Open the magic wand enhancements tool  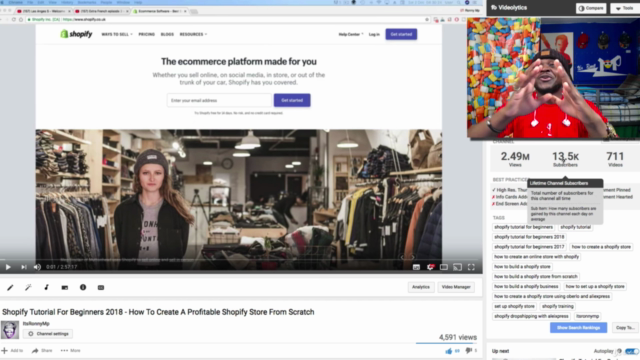click(28, 287)
